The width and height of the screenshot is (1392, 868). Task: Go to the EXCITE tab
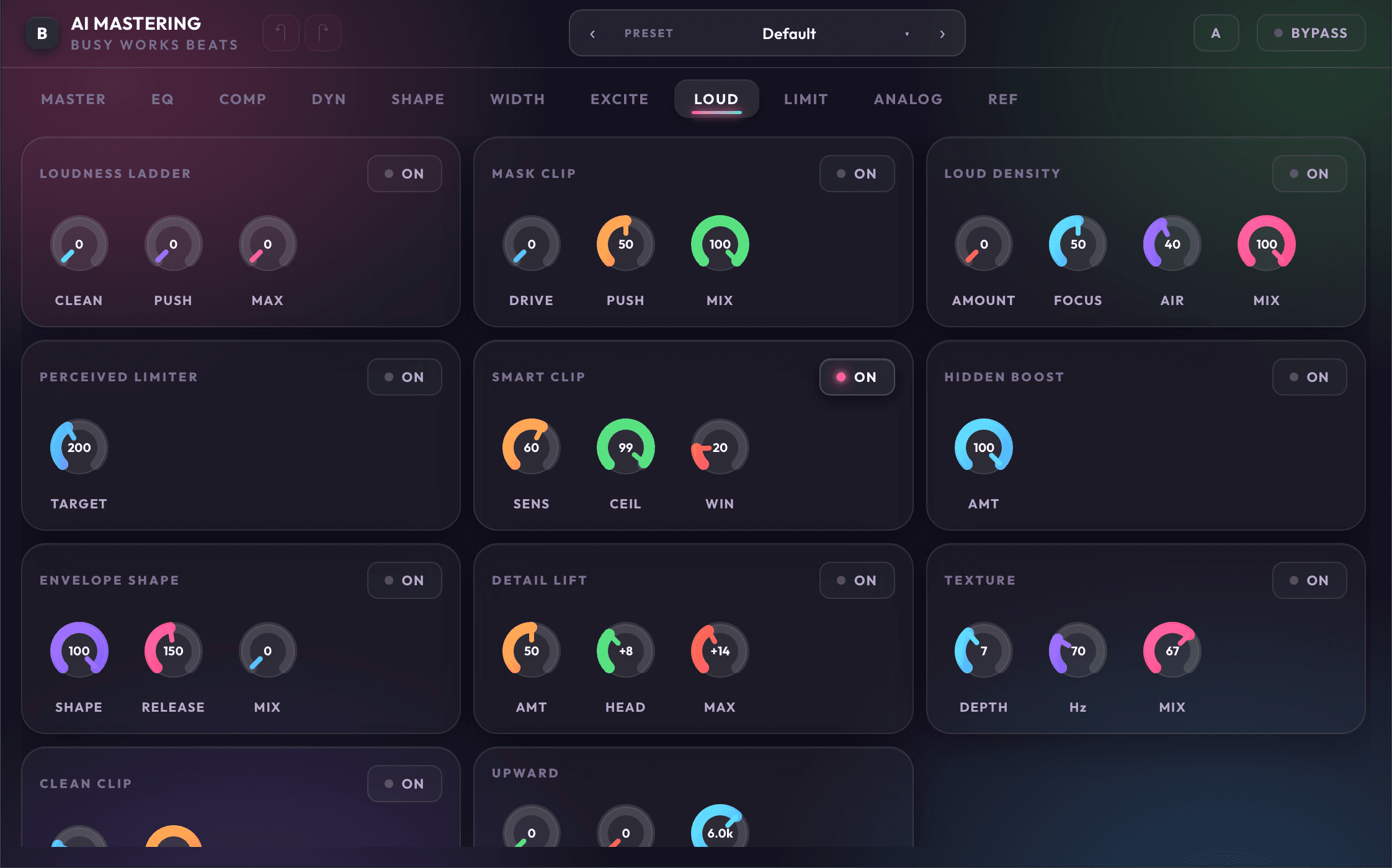619,99
